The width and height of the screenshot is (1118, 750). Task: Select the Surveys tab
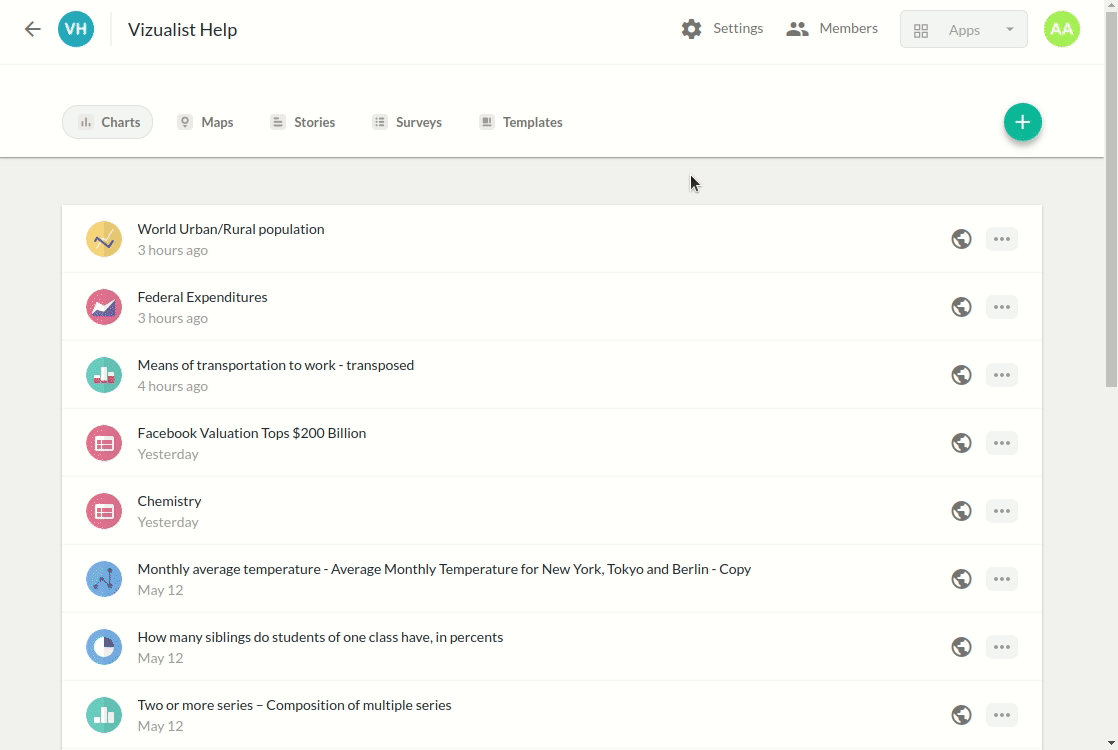coord(406,122)
